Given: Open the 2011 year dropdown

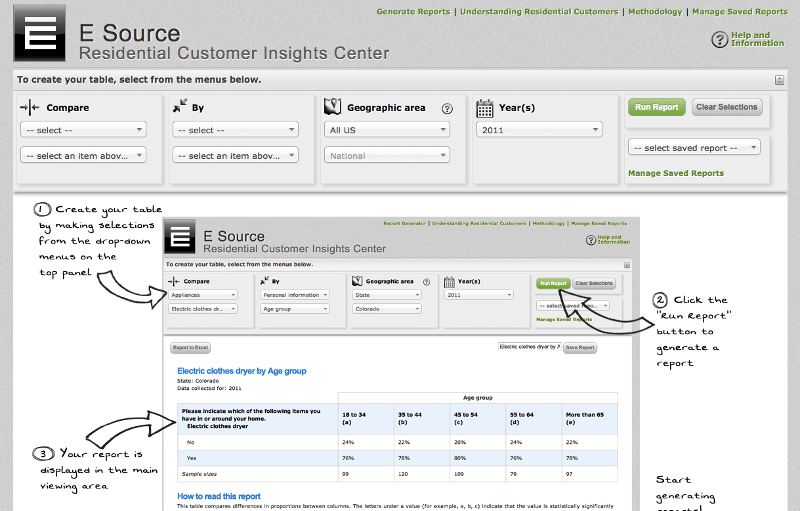Looking at the screenshot, I should pos(539,130).
